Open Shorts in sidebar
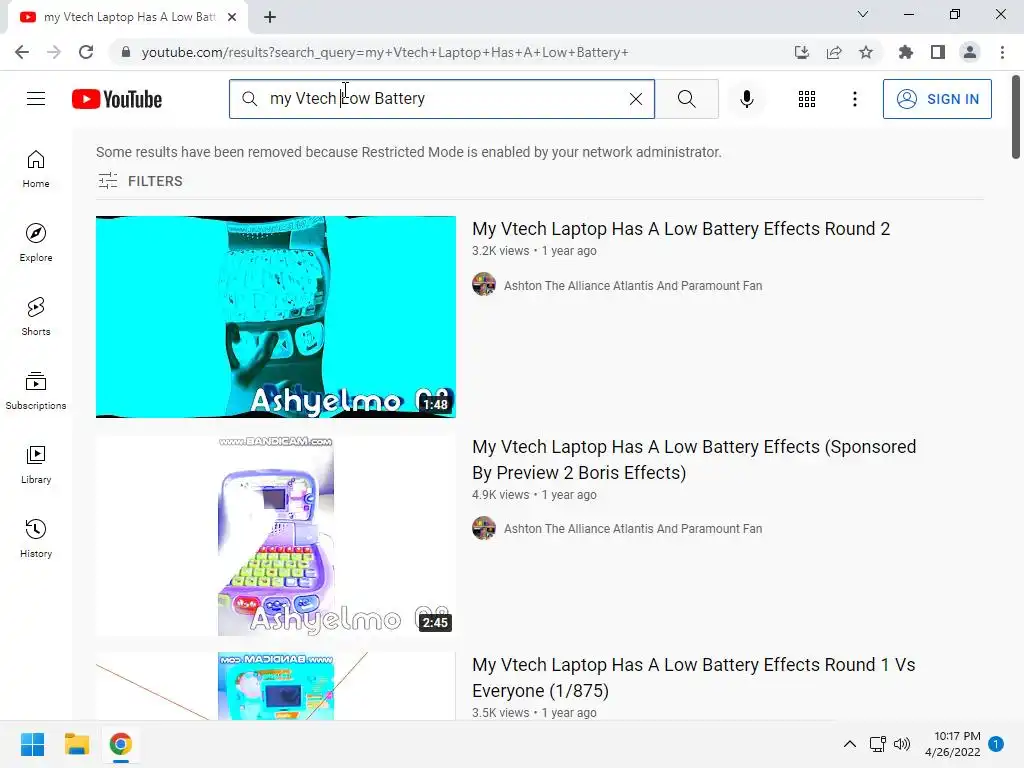1024x768 pixels. point(36,317)
